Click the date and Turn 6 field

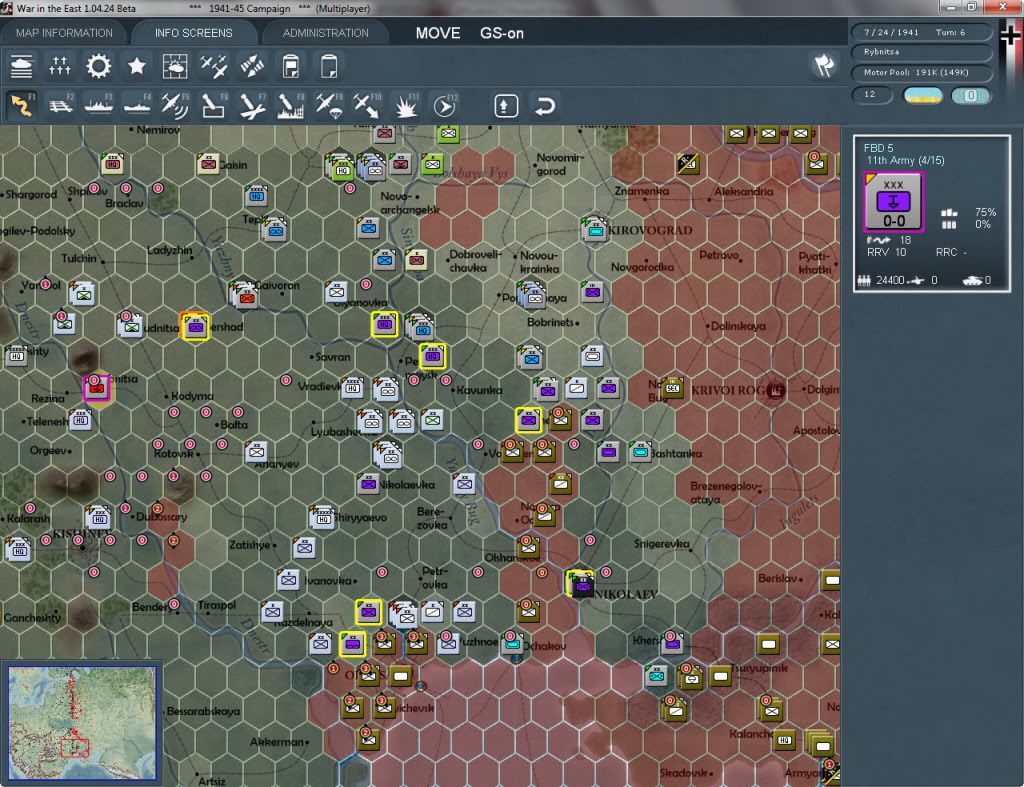[x=921, y=32]
